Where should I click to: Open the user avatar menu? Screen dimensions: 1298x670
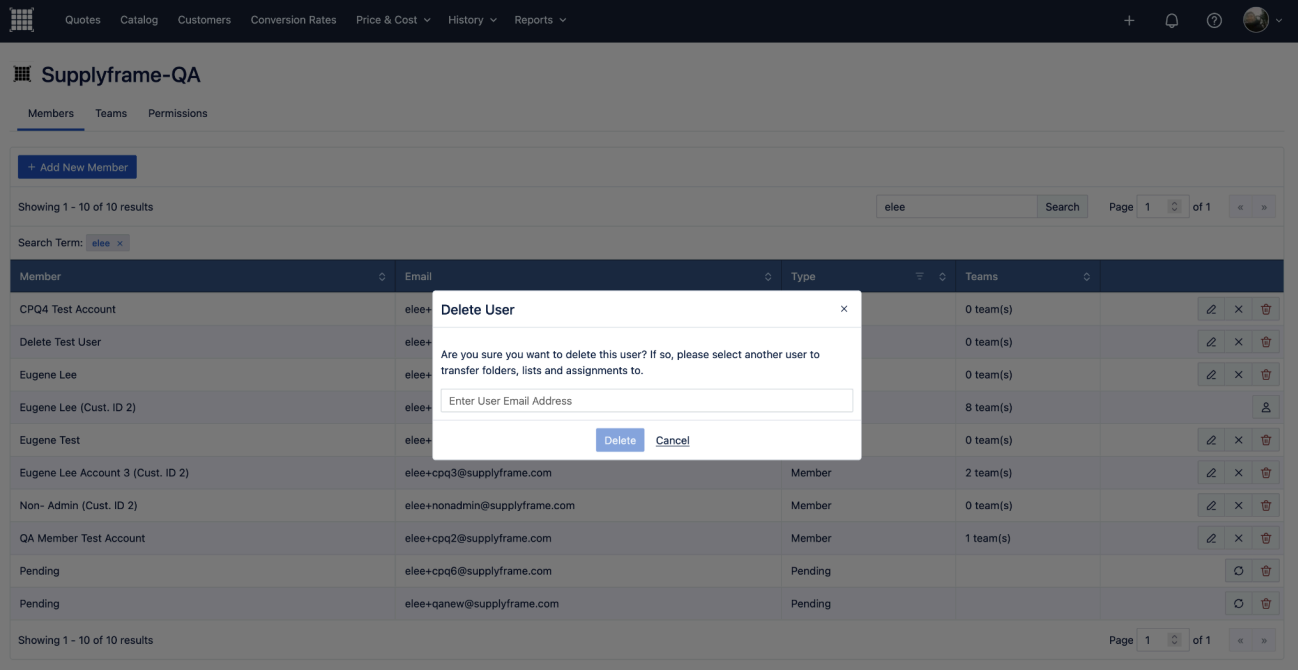[x=1262, y=20]
